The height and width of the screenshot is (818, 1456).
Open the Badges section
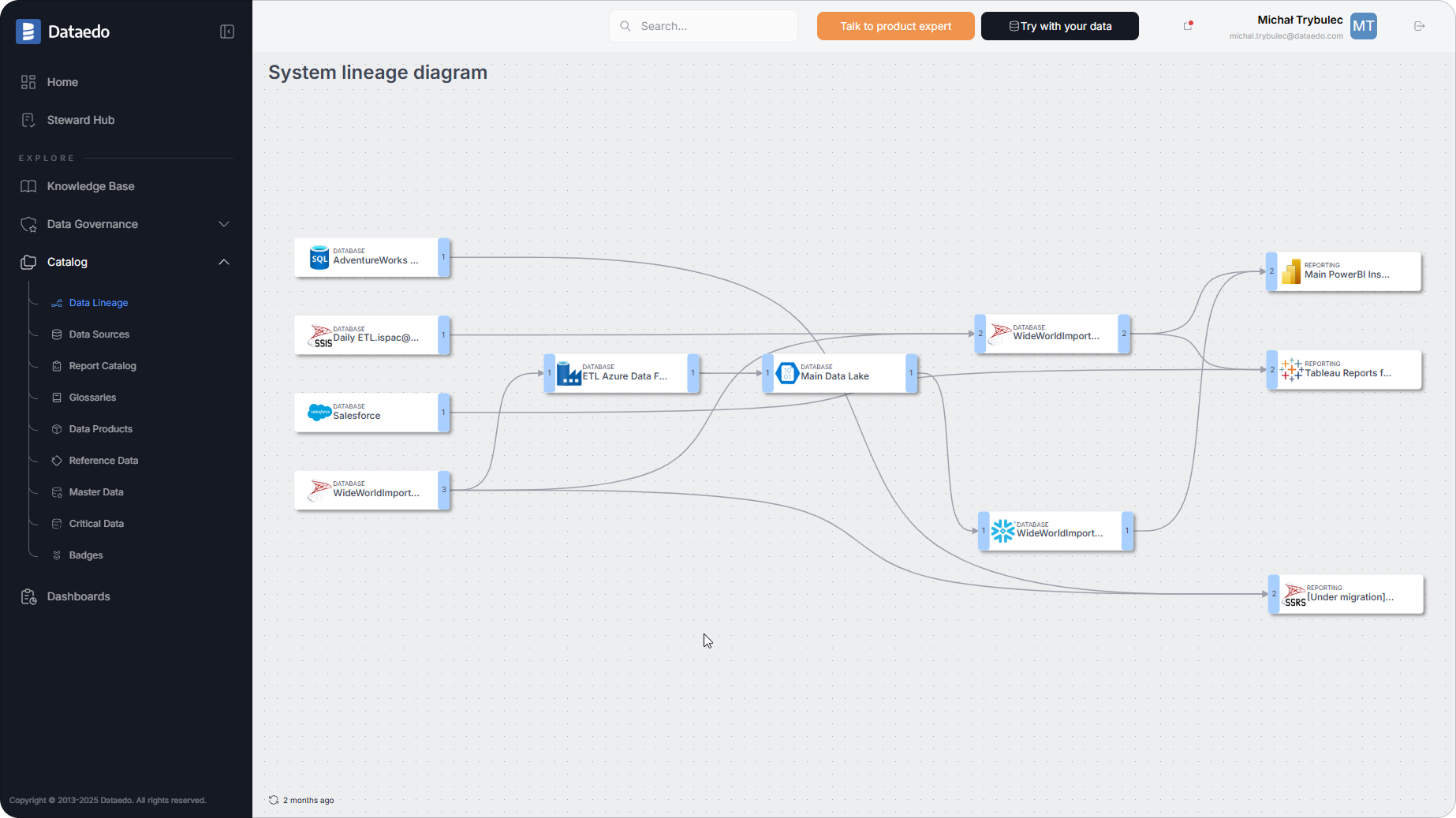coord(87,555)
